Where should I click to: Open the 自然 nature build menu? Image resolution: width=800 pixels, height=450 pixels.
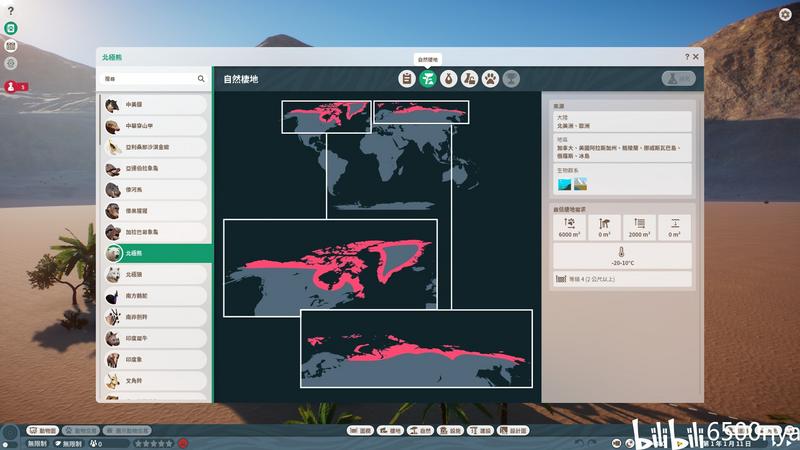click(420, 431)
